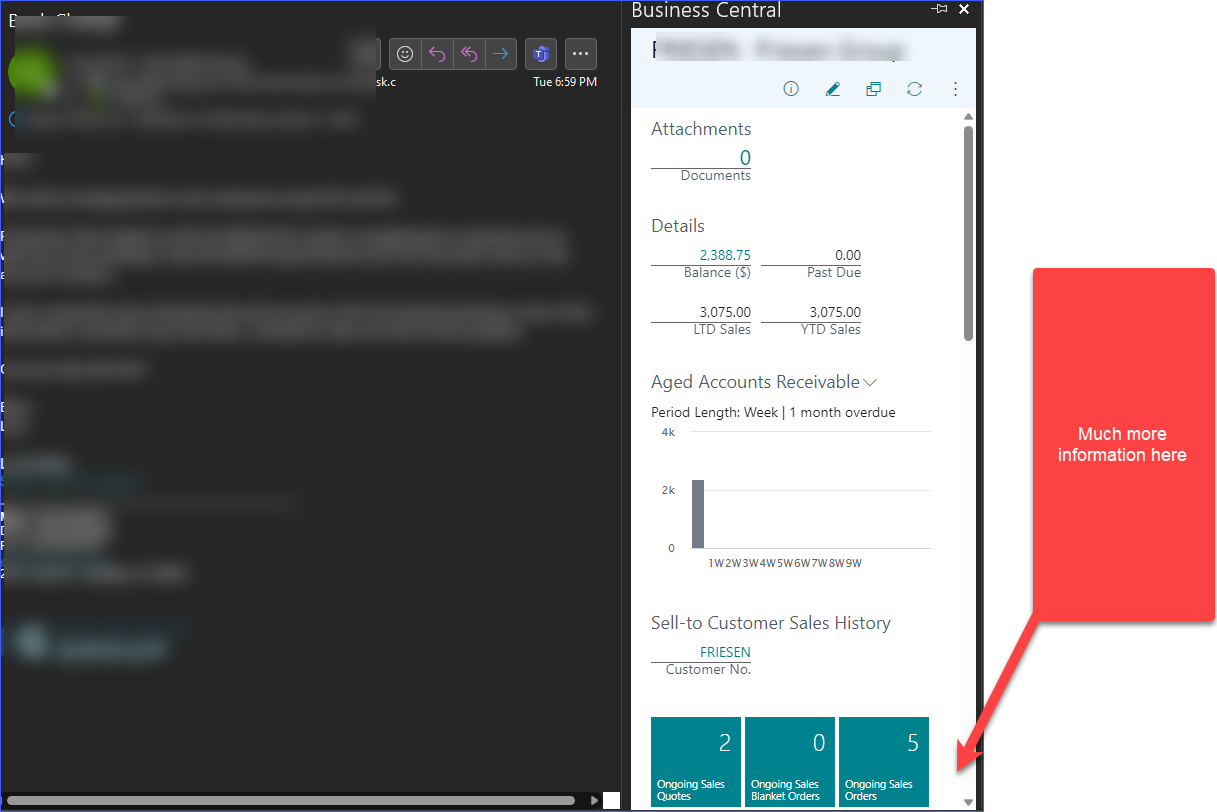The width and height of the screenshot is (1217, 812).
Task: Refresh the Business Central pane
Action: tap(914, 89)
